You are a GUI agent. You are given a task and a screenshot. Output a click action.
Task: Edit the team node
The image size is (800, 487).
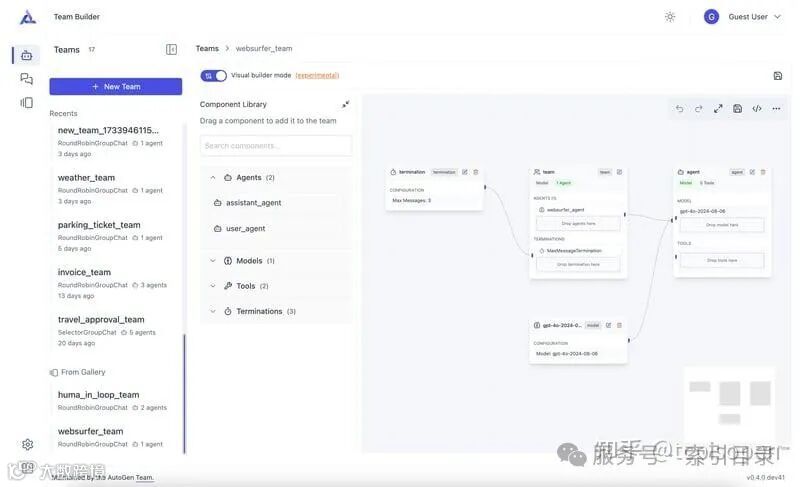[619, 172]
